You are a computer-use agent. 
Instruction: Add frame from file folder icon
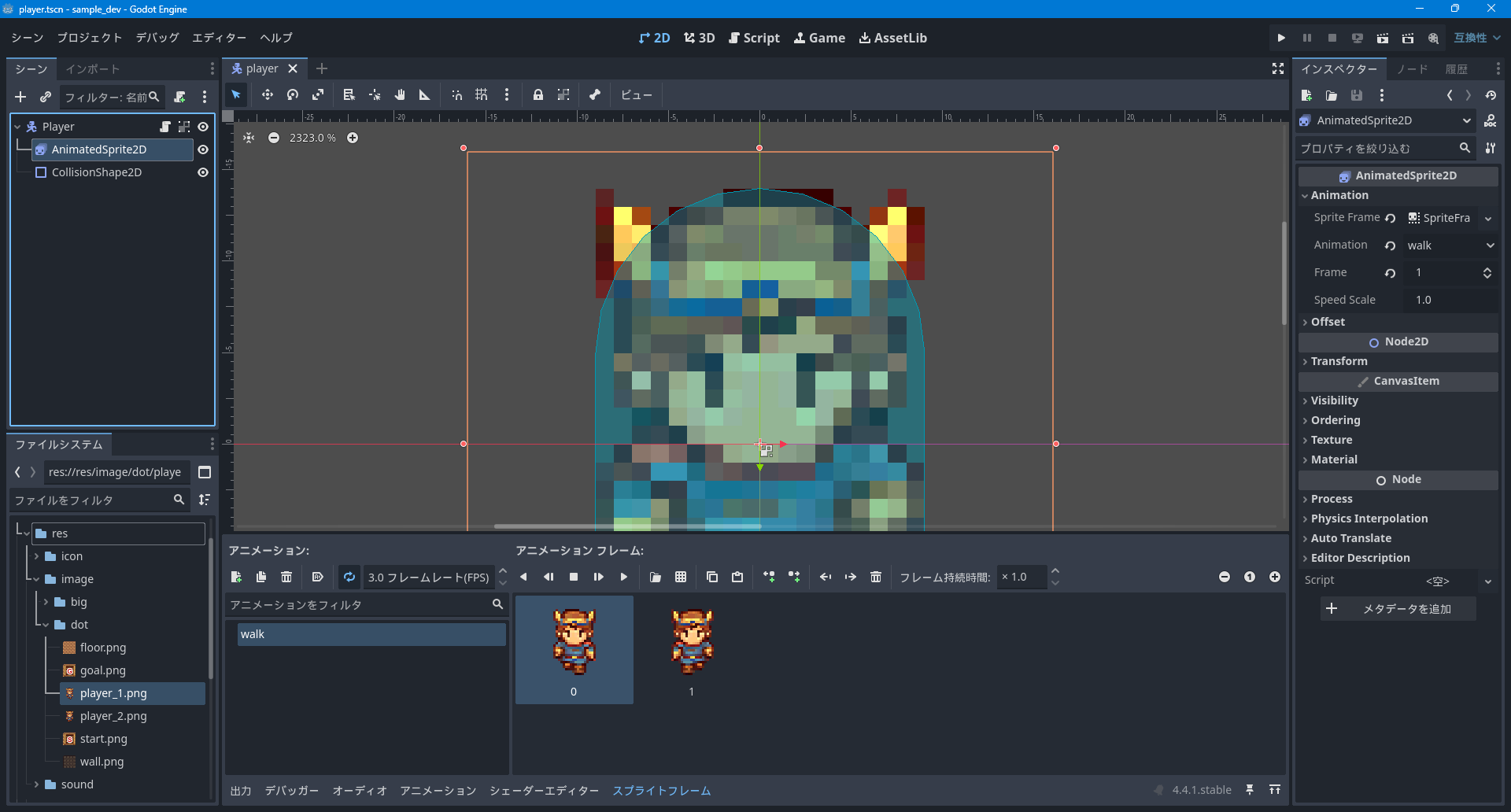656,577
